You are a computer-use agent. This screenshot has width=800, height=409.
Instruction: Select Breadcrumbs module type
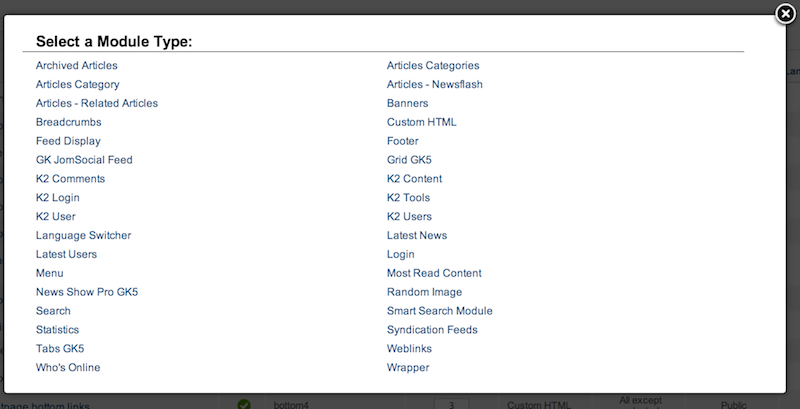68,122
